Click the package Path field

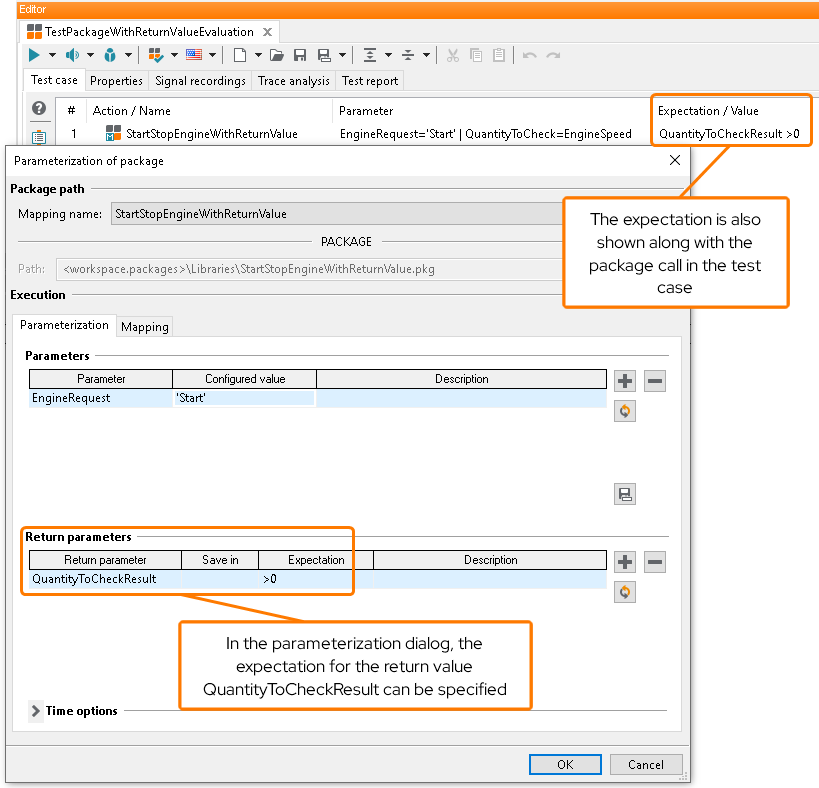[309, 269]
